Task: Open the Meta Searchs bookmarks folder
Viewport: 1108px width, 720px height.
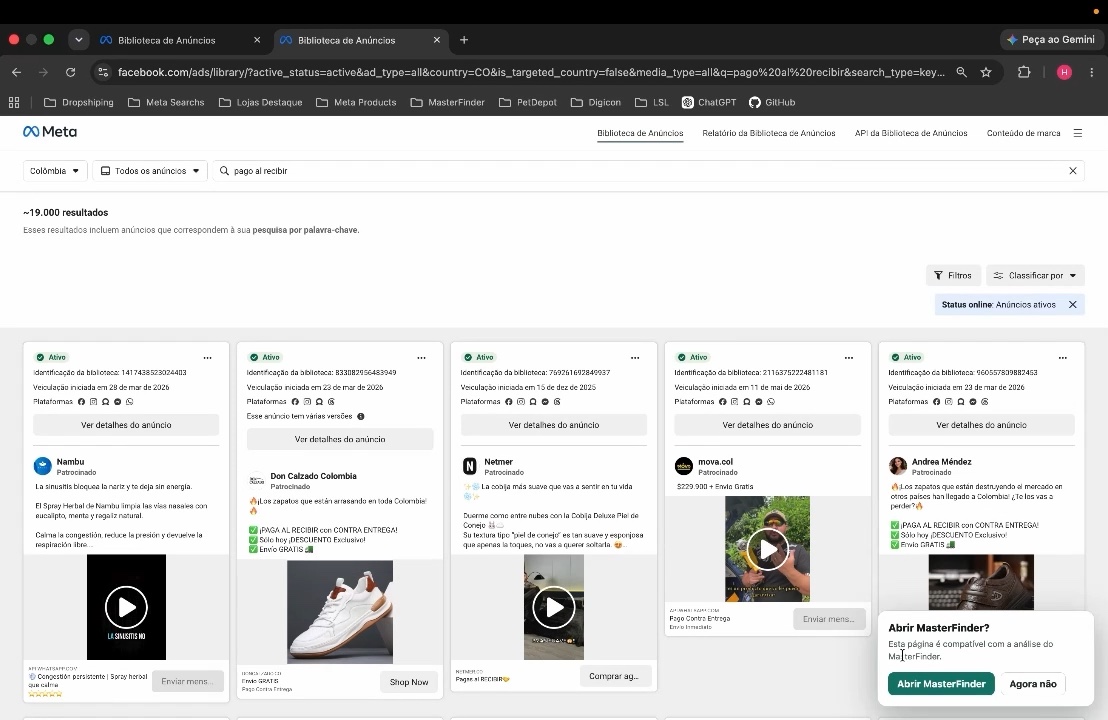Action: [166, 102]
